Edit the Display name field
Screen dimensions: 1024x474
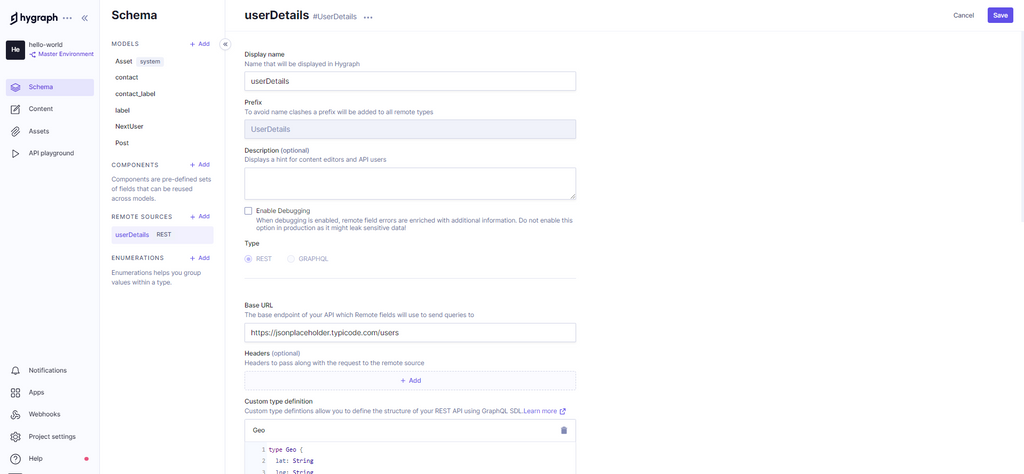410,81
